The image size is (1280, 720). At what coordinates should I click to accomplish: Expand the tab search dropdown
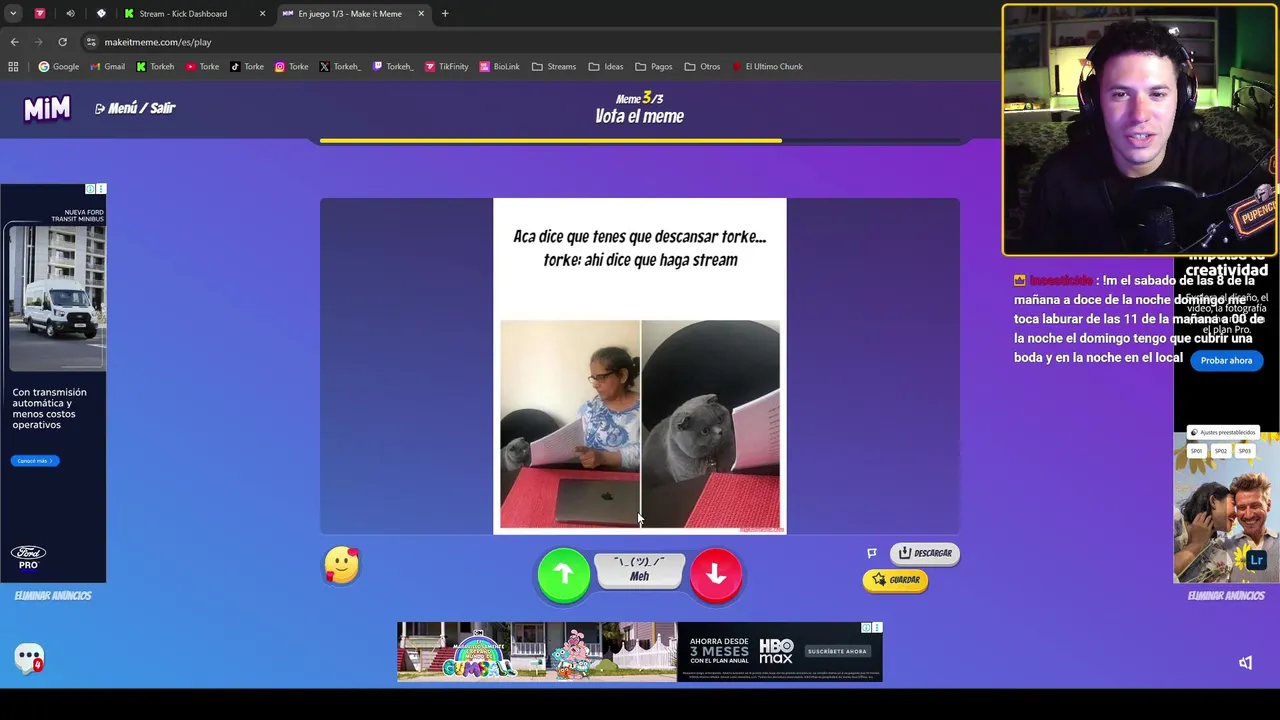coord(13,14)
